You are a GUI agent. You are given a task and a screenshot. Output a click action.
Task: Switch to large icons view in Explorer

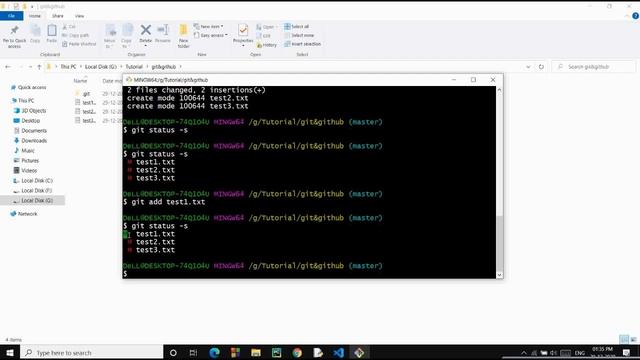point(633,340)
